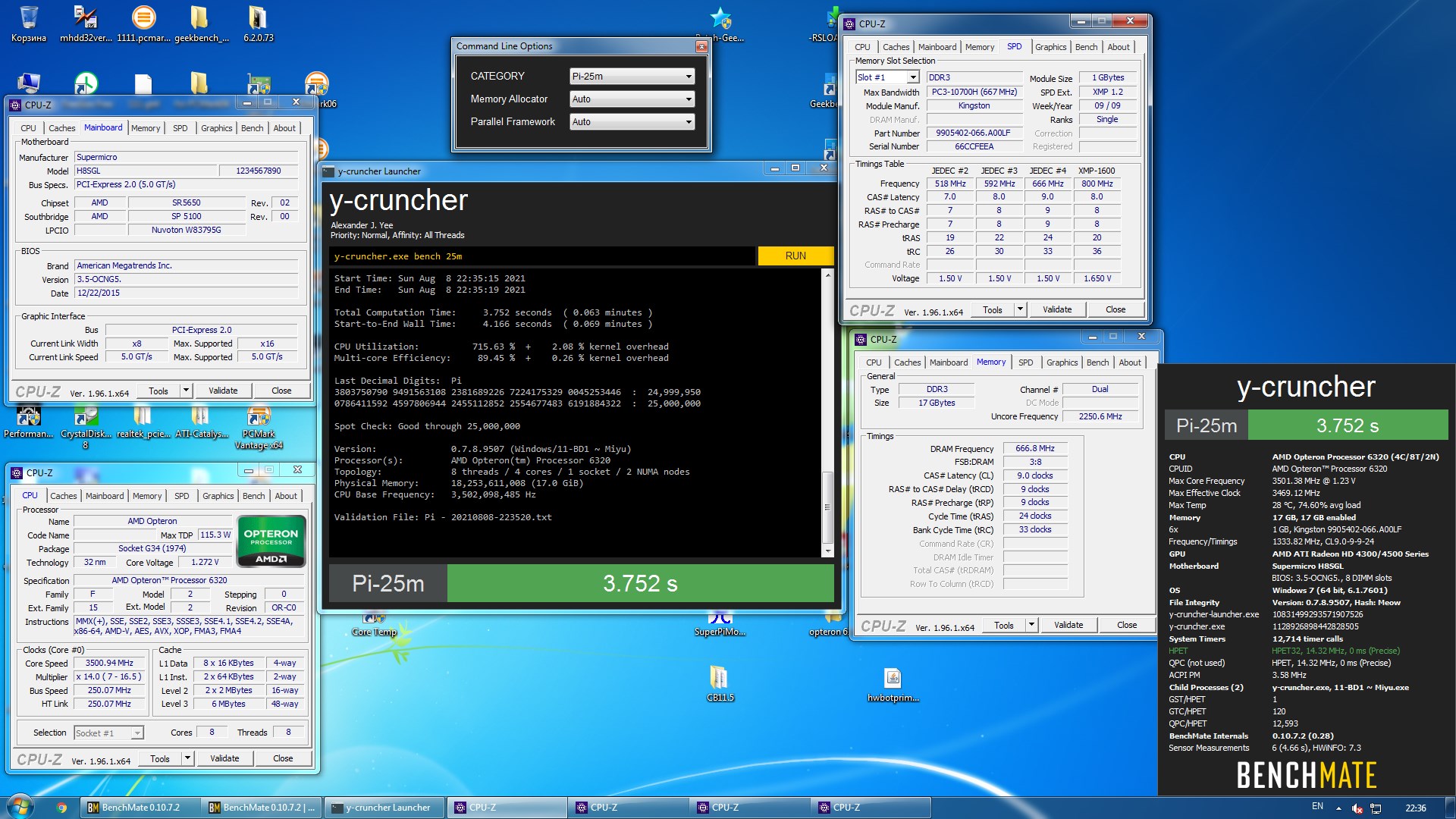Open the Socket #1 selection dropdown
1456x819 pixels.
pos(108,733)
